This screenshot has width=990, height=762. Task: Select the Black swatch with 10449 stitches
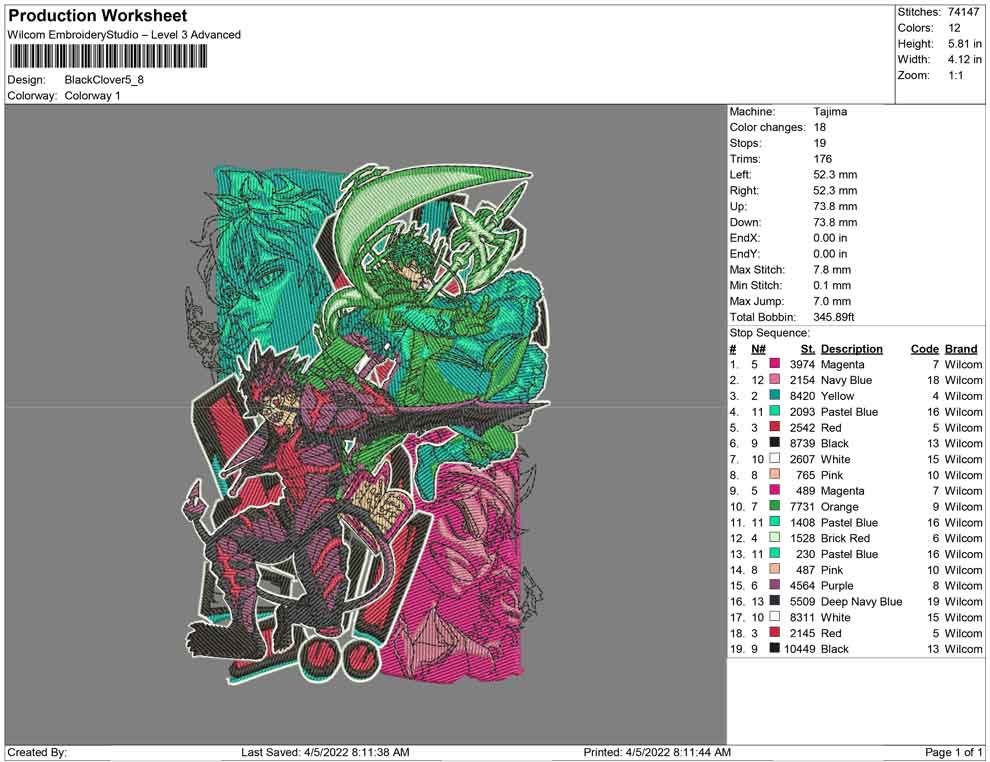click(775, 648)
